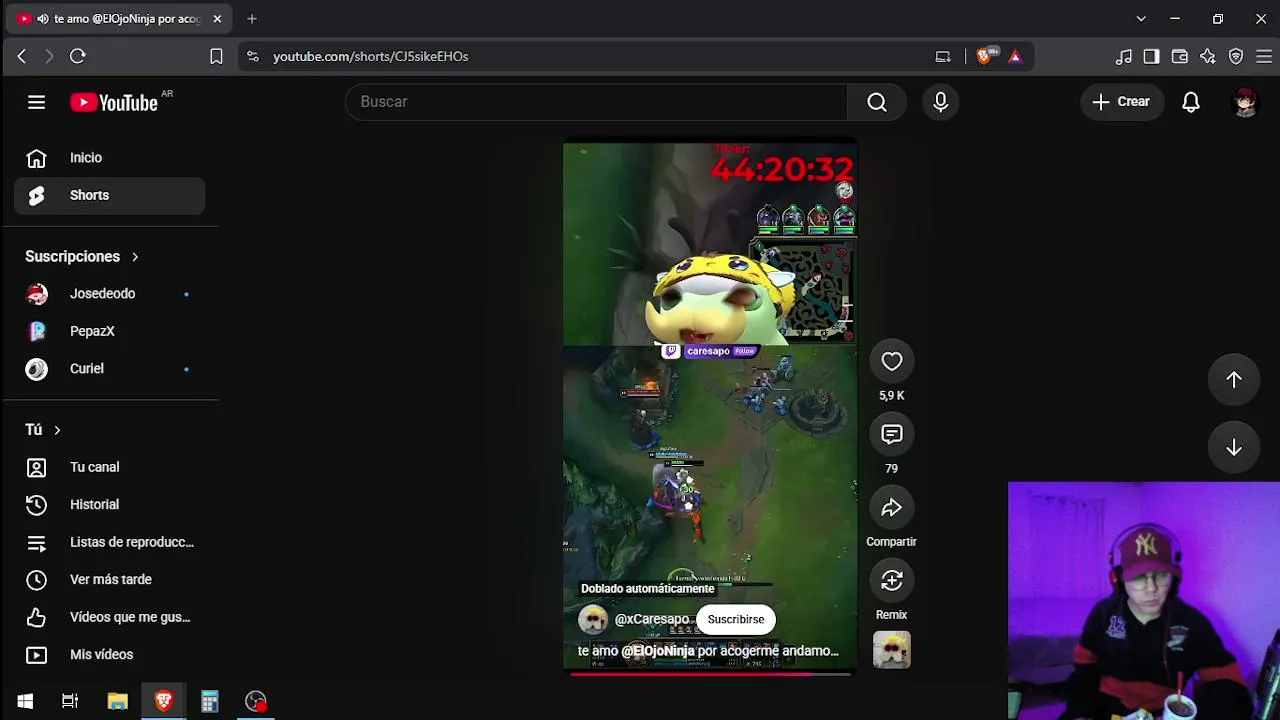This screenshot has width=1280, height=720.
Task: Click the Brave taskbar icon
Action: tap(164, 701)
